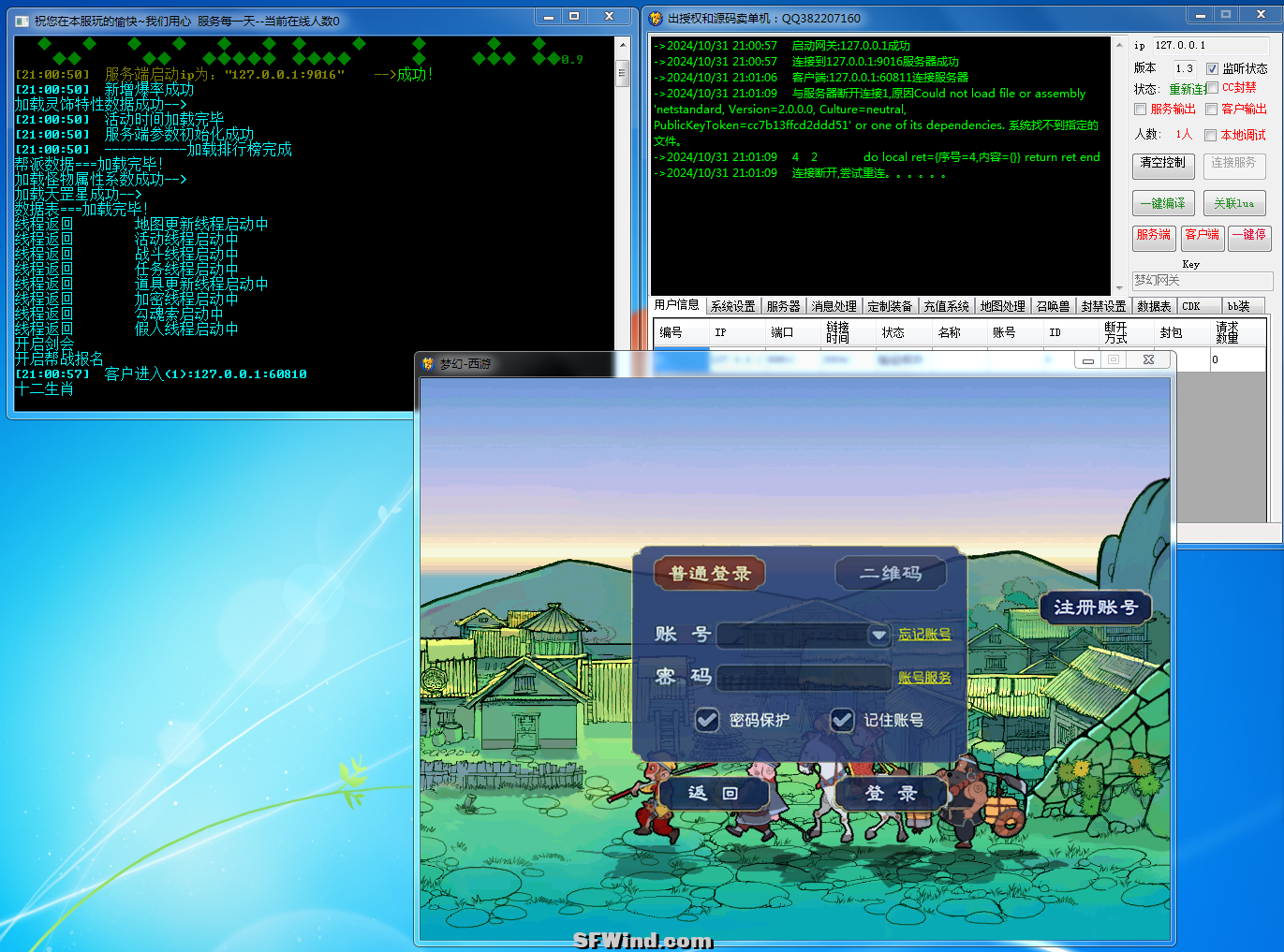Click the console scrollbar up arrow
Viewport: 1284px width, 952px height.
[622, 45]
